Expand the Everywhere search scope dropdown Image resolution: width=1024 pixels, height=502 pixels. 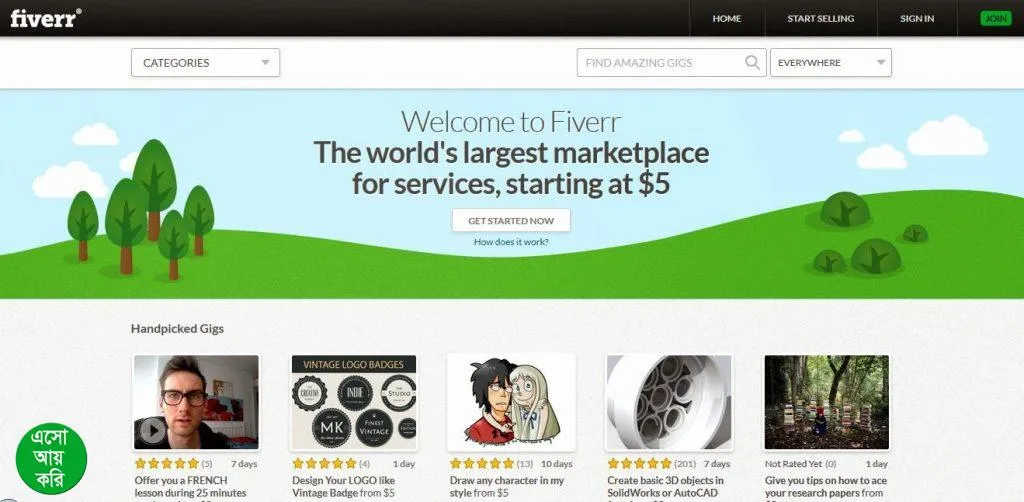click(831, 63)
